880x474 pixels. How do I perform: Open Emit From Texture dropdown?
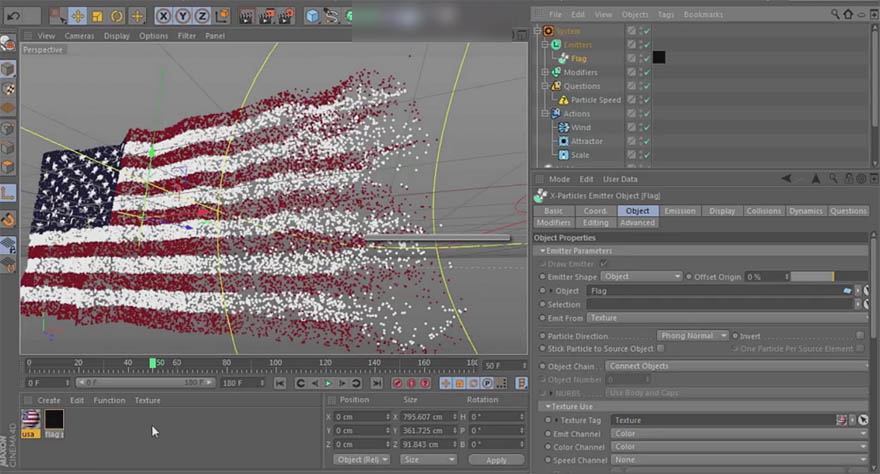coord(727,318)
